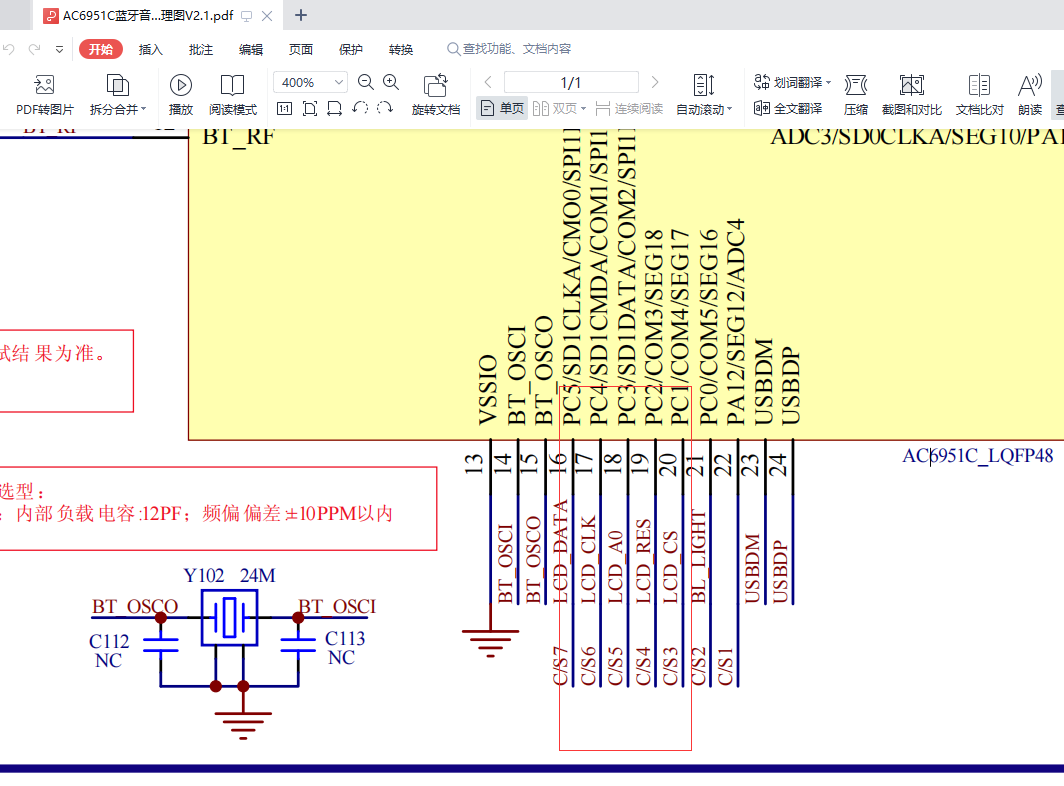Go to the next page arrow
The height and width of the screenshot is (786, 1064).
pos(655,82)
